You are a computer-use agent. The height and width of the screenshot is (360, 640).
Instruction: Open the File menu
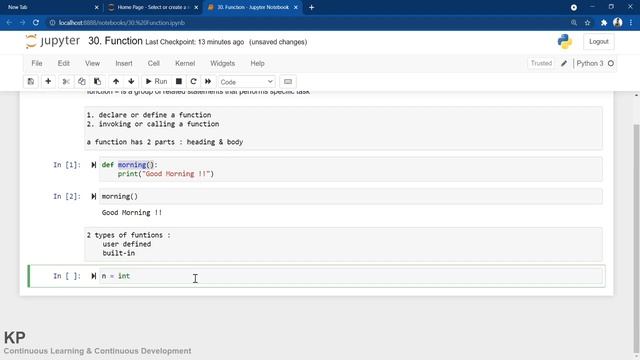tap(37, 63)
